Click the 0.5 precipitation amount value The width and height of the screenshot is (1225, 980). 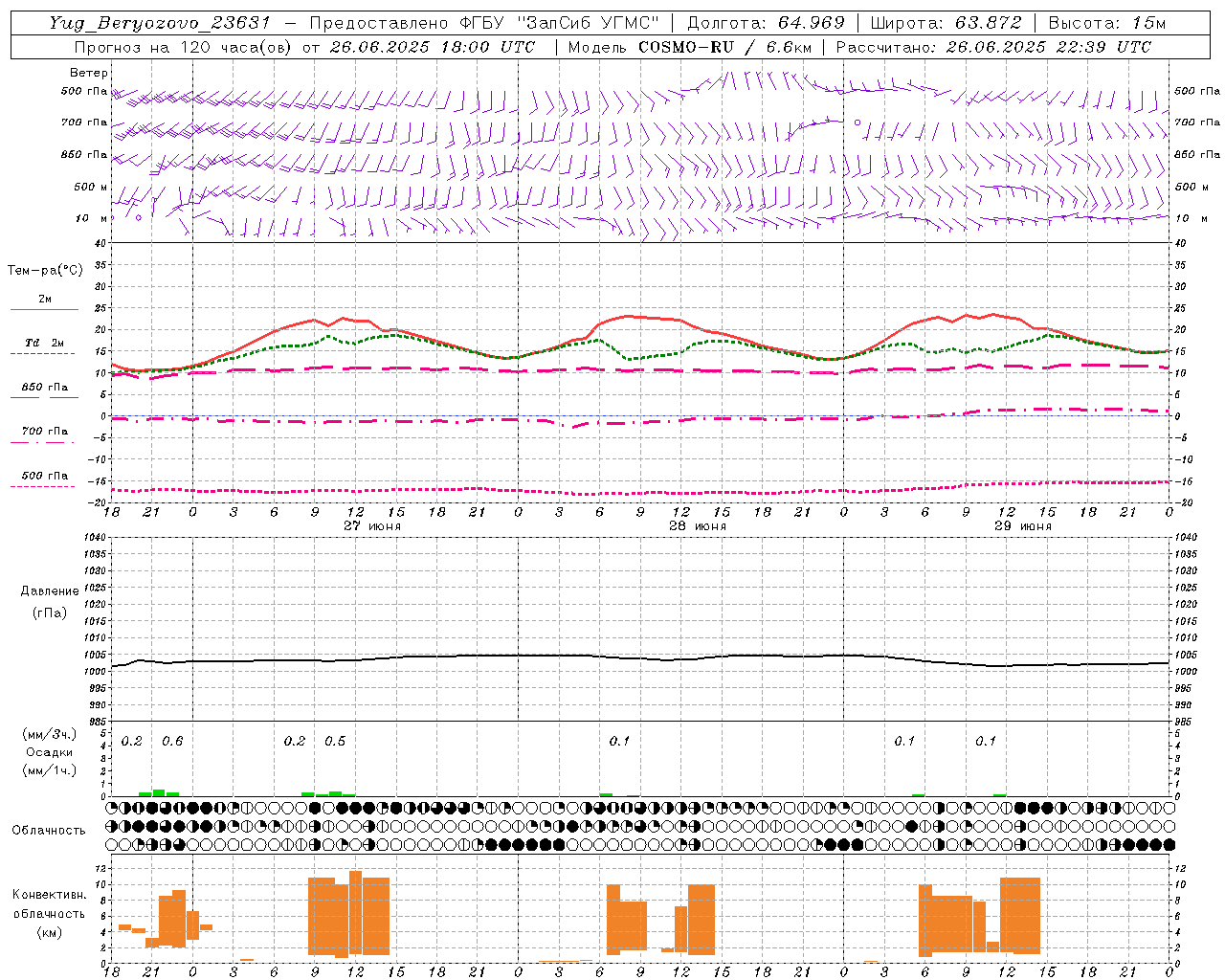click(x=335, y=741)
